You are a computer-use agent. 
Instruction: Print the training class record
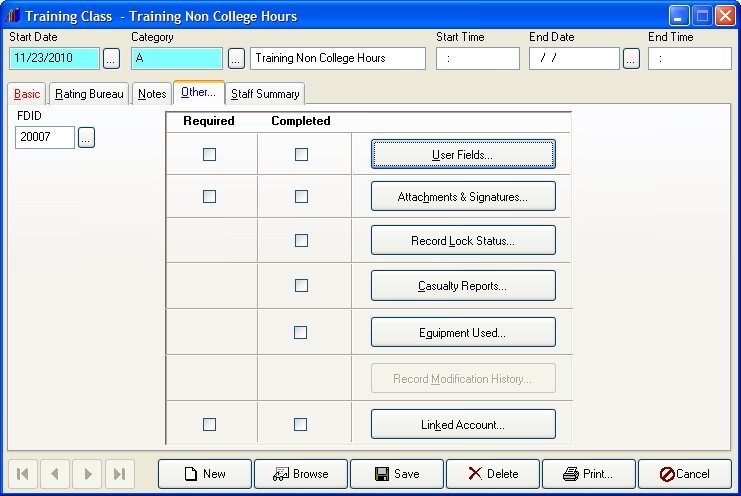point(589,474)
